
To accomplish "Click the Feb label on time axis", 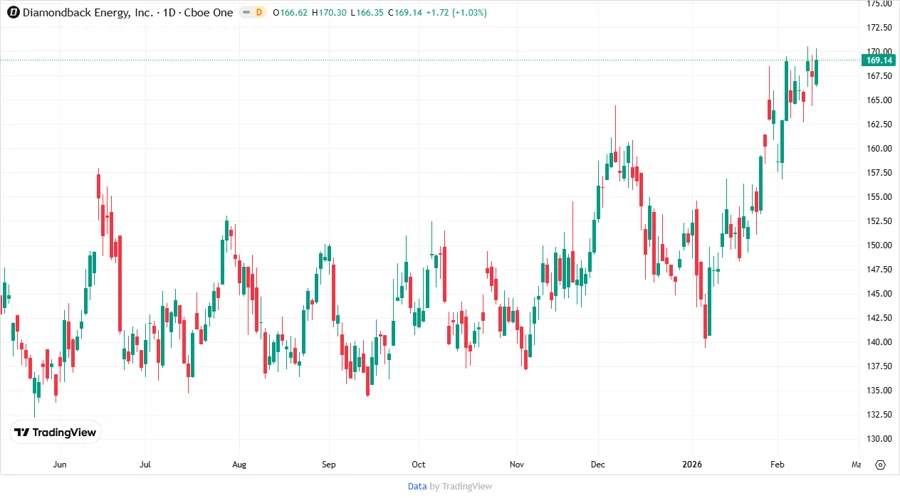I will point(777,464).
